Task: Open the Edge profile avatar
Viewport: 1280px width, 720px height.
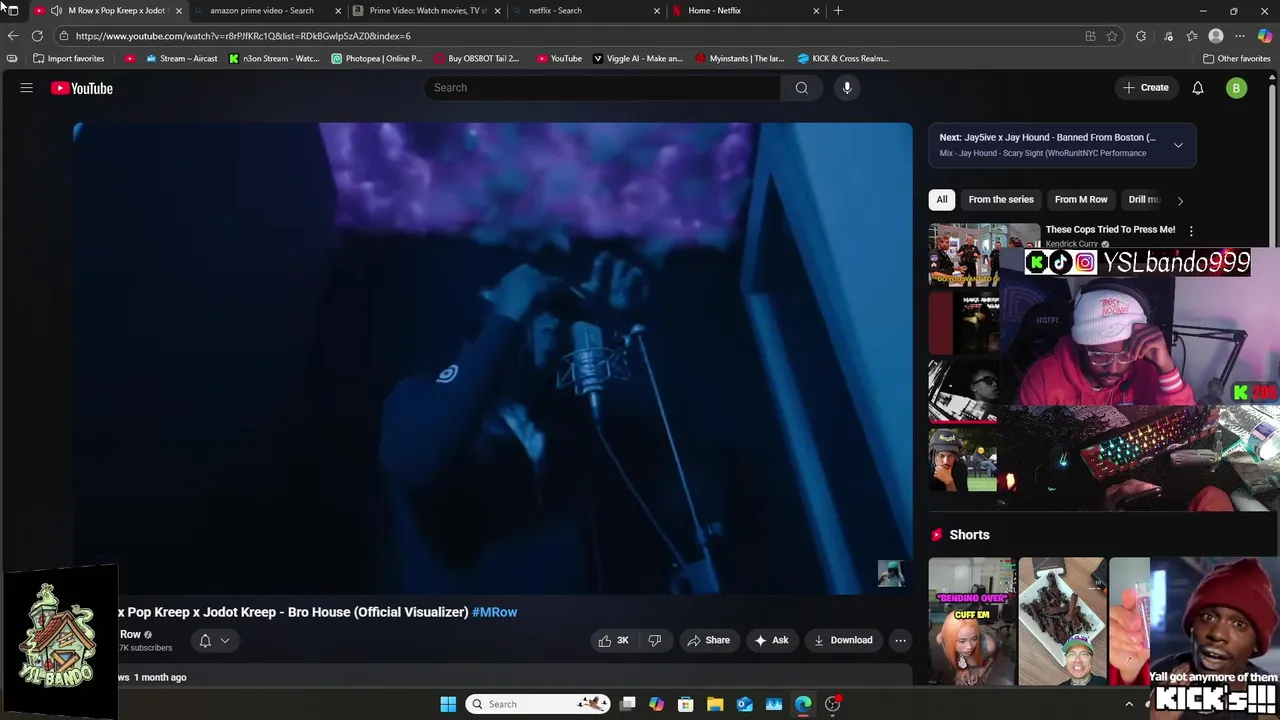Action: coord(1216,36)
